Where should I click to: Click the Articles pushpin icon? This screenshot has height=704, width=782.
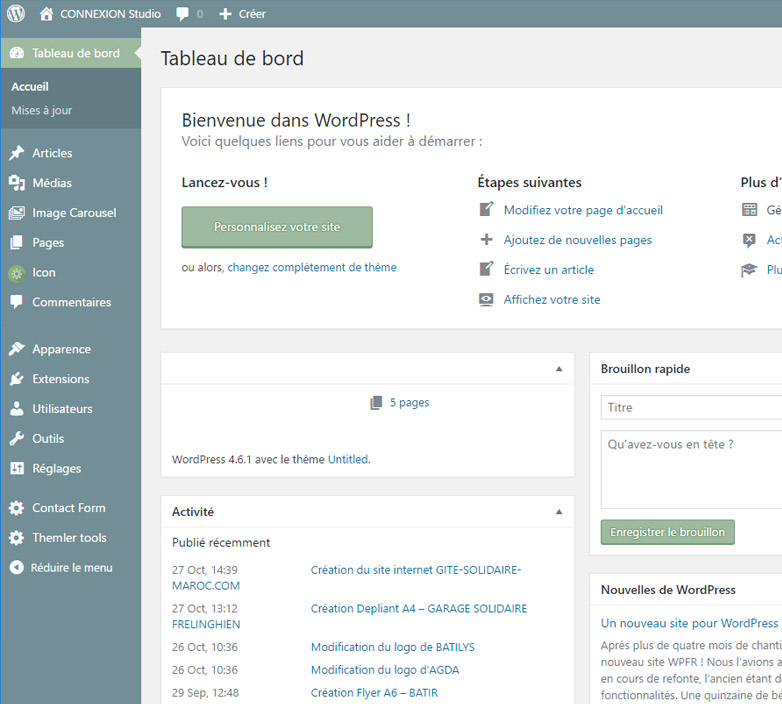pyautogui.click(x=16, y=153)
